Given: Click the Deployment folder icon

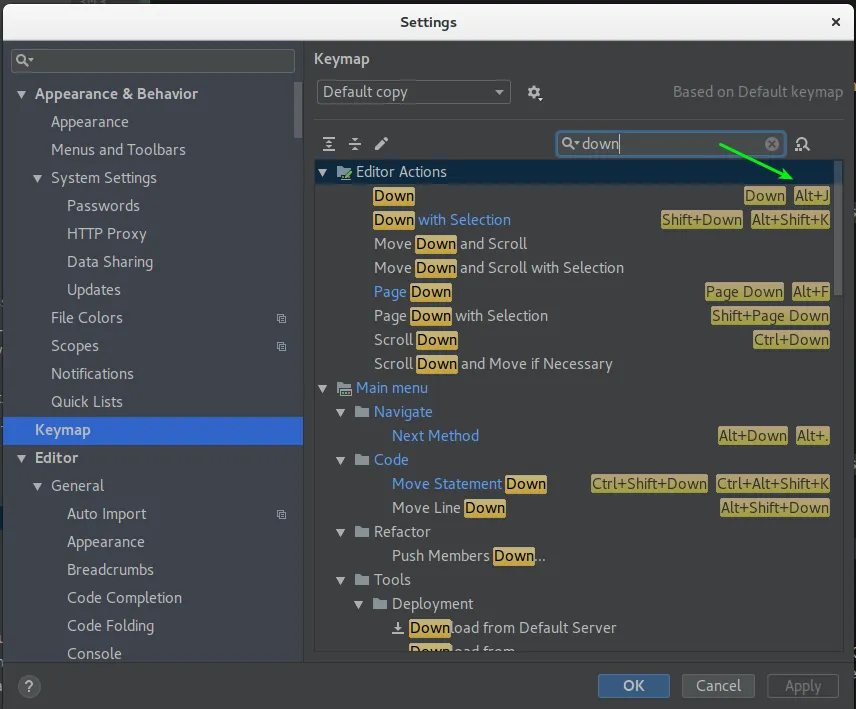Looking at the screenshot, I should [380, 604].
